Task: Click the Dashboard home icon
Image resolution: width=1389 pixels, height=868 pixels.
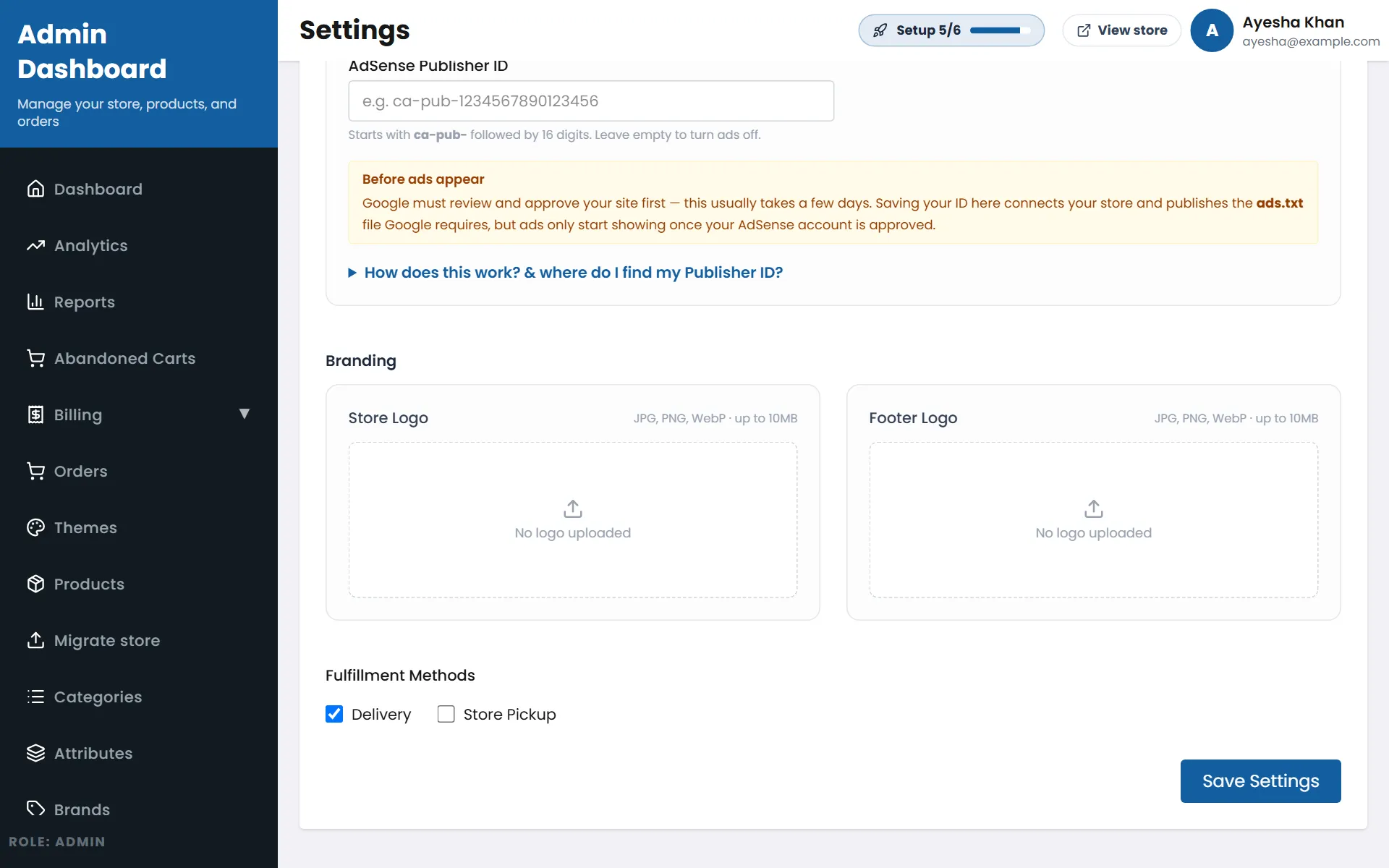Action: 35,189
